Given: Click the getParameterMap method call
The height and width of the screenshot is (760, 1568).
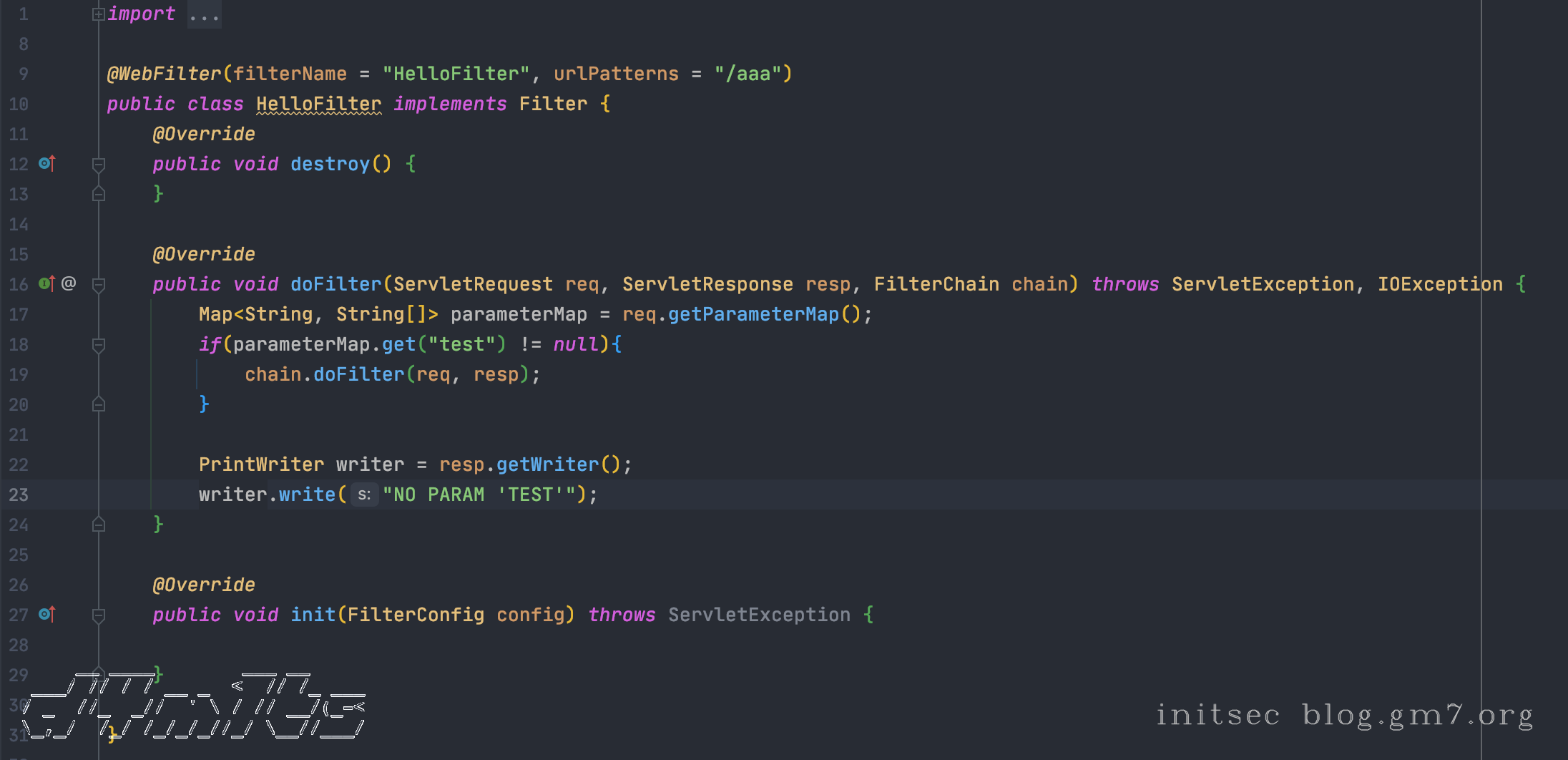Looking at the screenshot, I should (x=753, y=314).
